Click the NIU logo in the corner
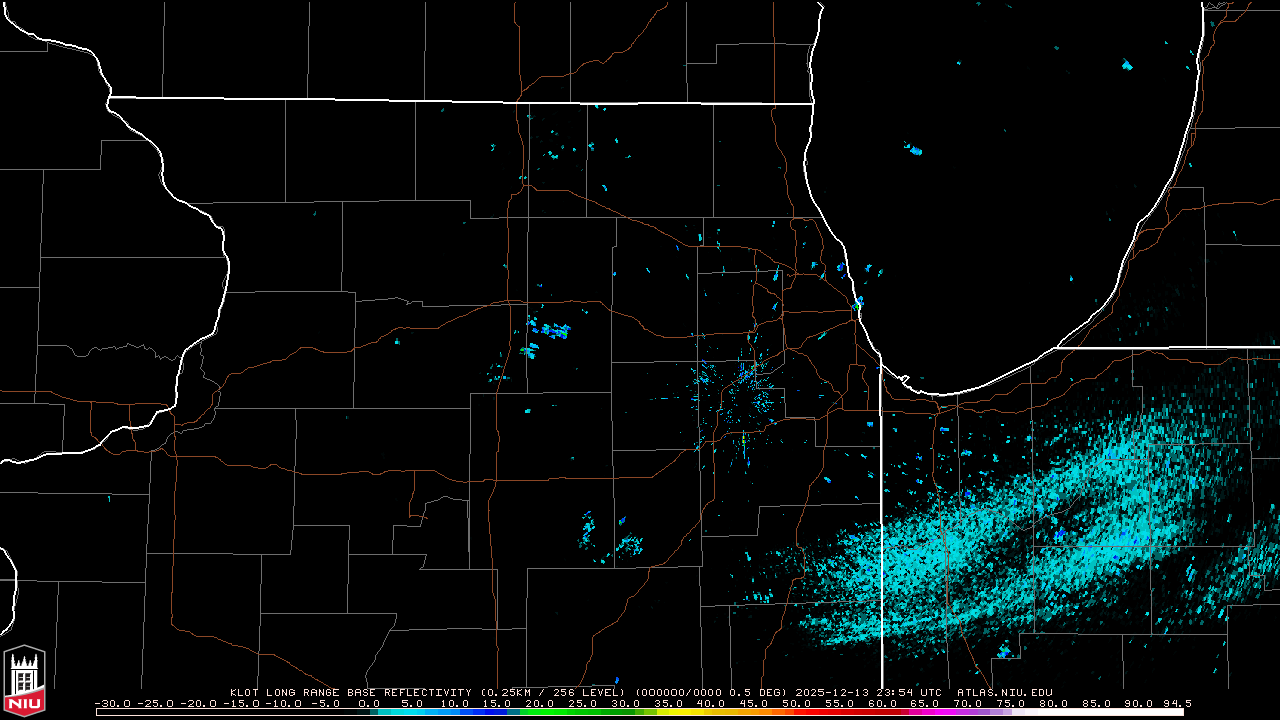Screen dimensions: 1280x720 pos(24,682)
